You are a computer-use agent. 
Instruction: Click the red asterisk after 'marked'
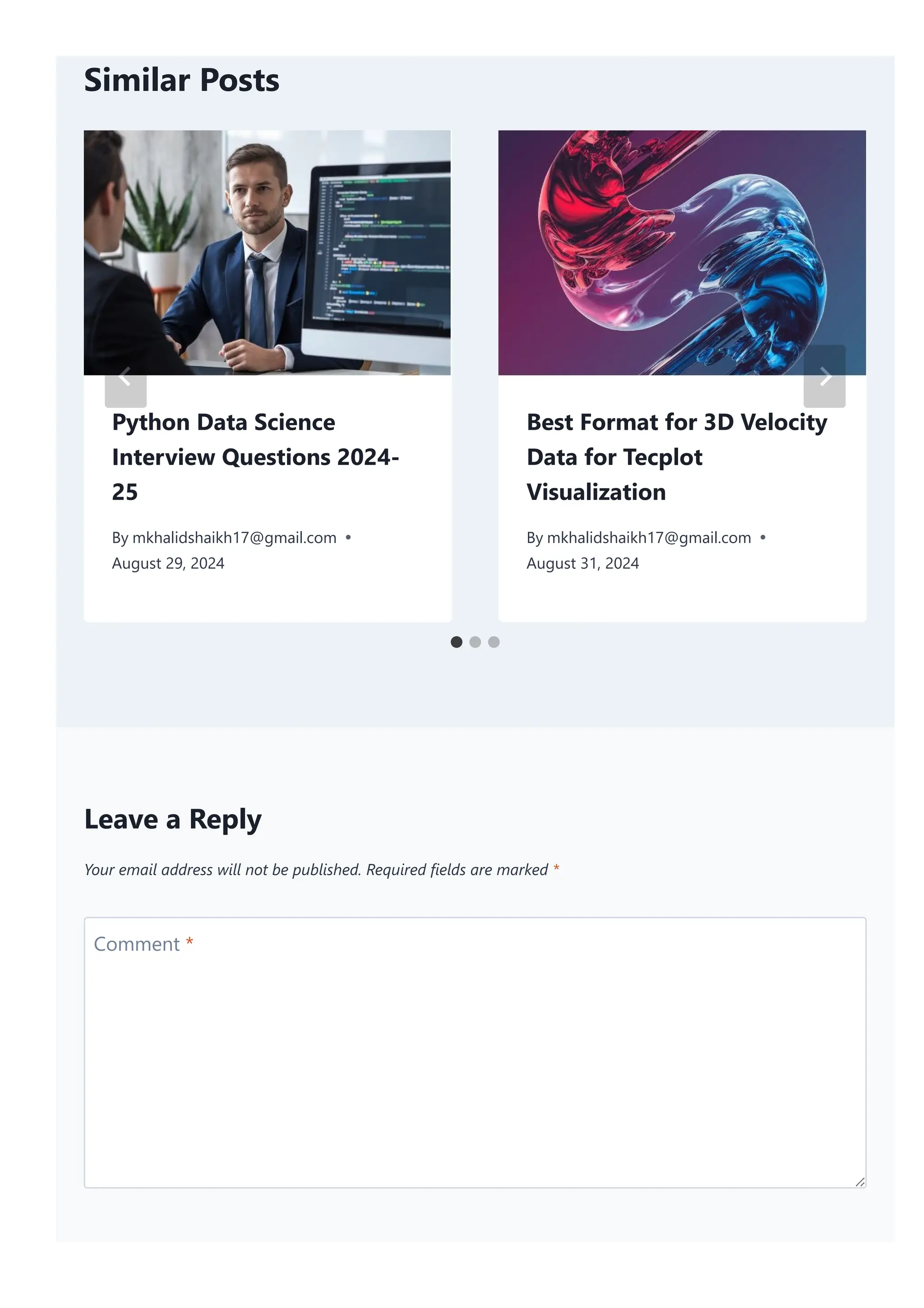tap(556, 867)
